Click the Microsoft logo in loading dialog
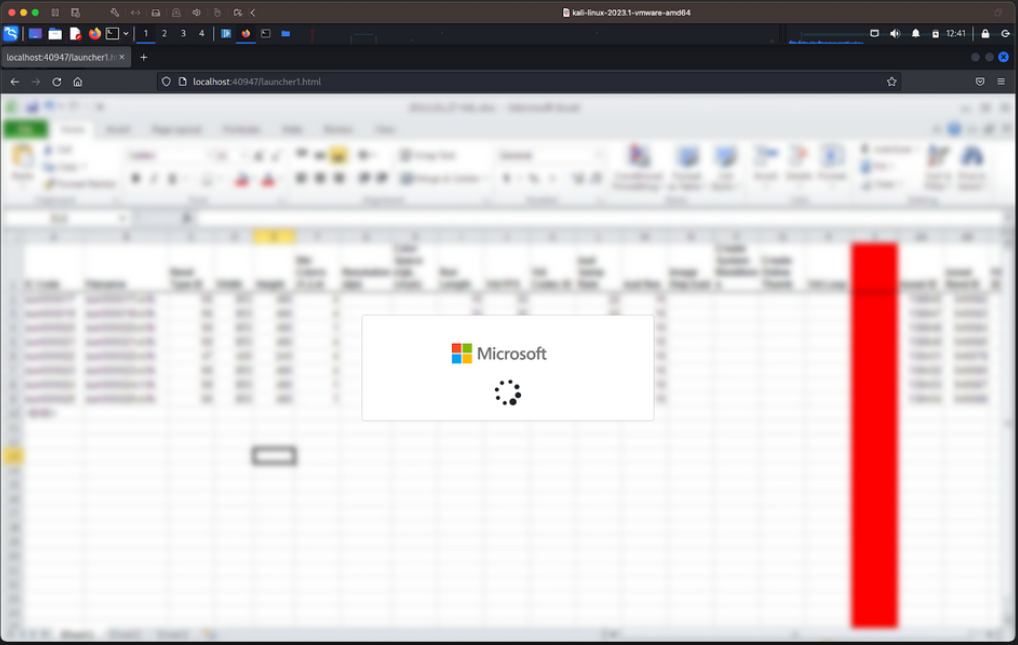 coord(499,353)
